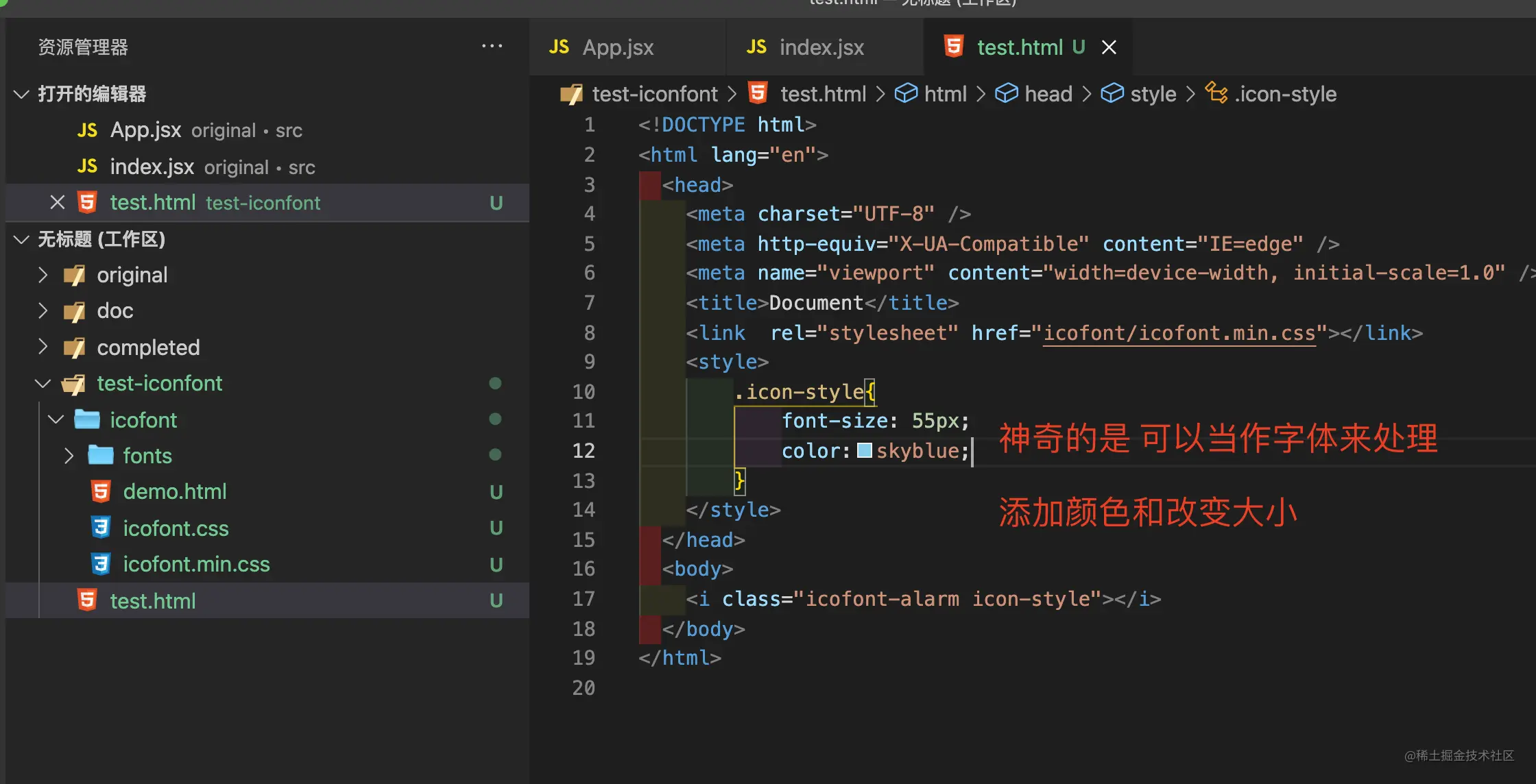Click the explorer more actions ellipsis

(x=492, y=46)
